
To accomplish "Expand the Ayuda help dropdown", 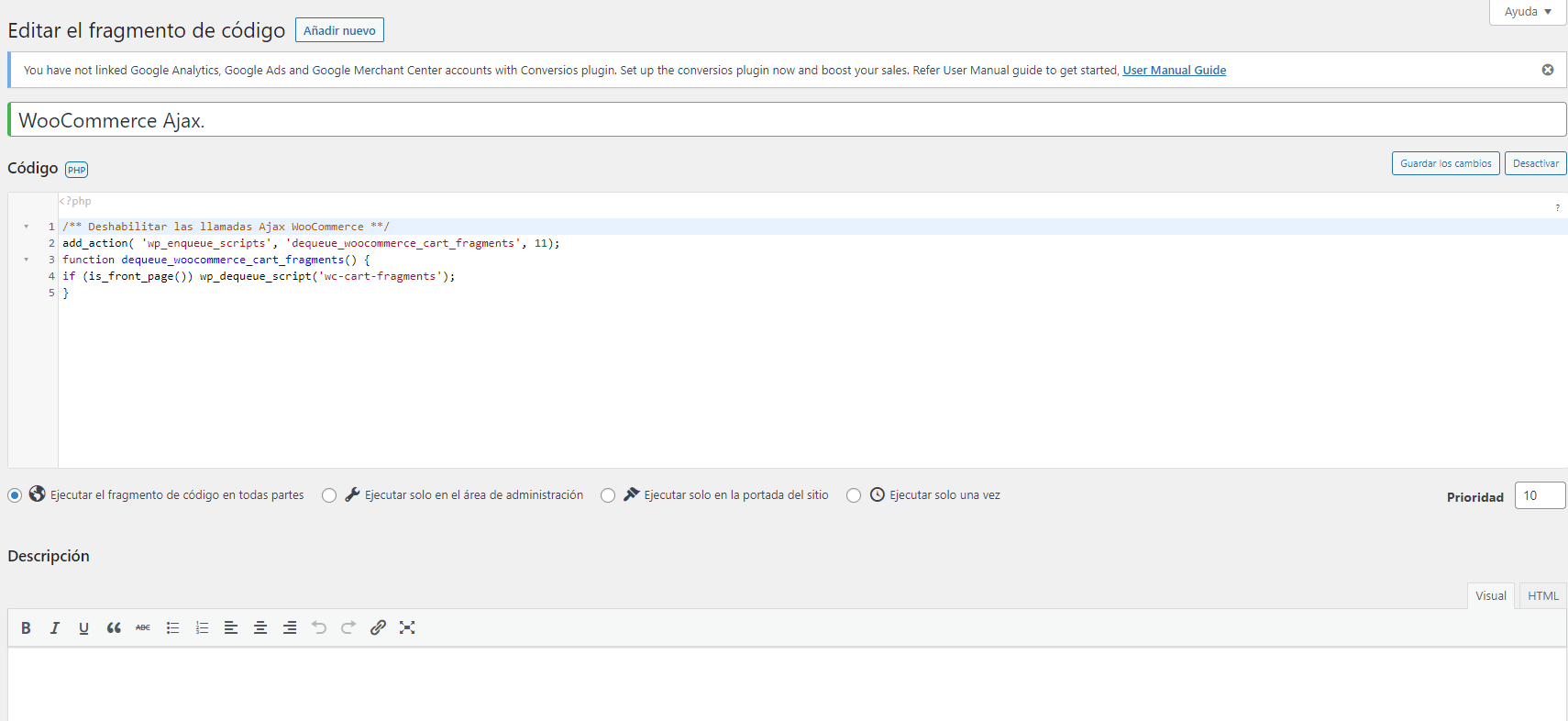I will coord(1528,12).
